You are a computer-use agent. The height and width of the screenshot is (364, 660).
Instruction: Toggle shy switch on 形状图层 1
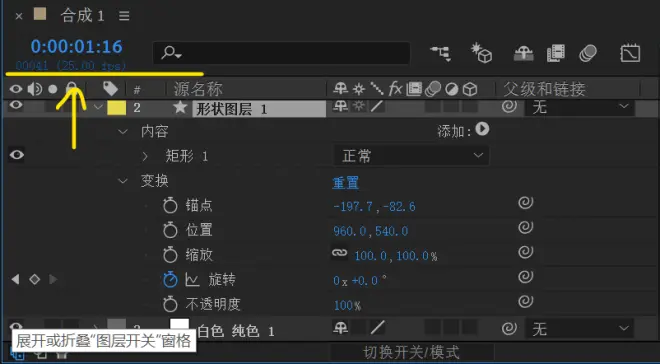click(340, 107)
